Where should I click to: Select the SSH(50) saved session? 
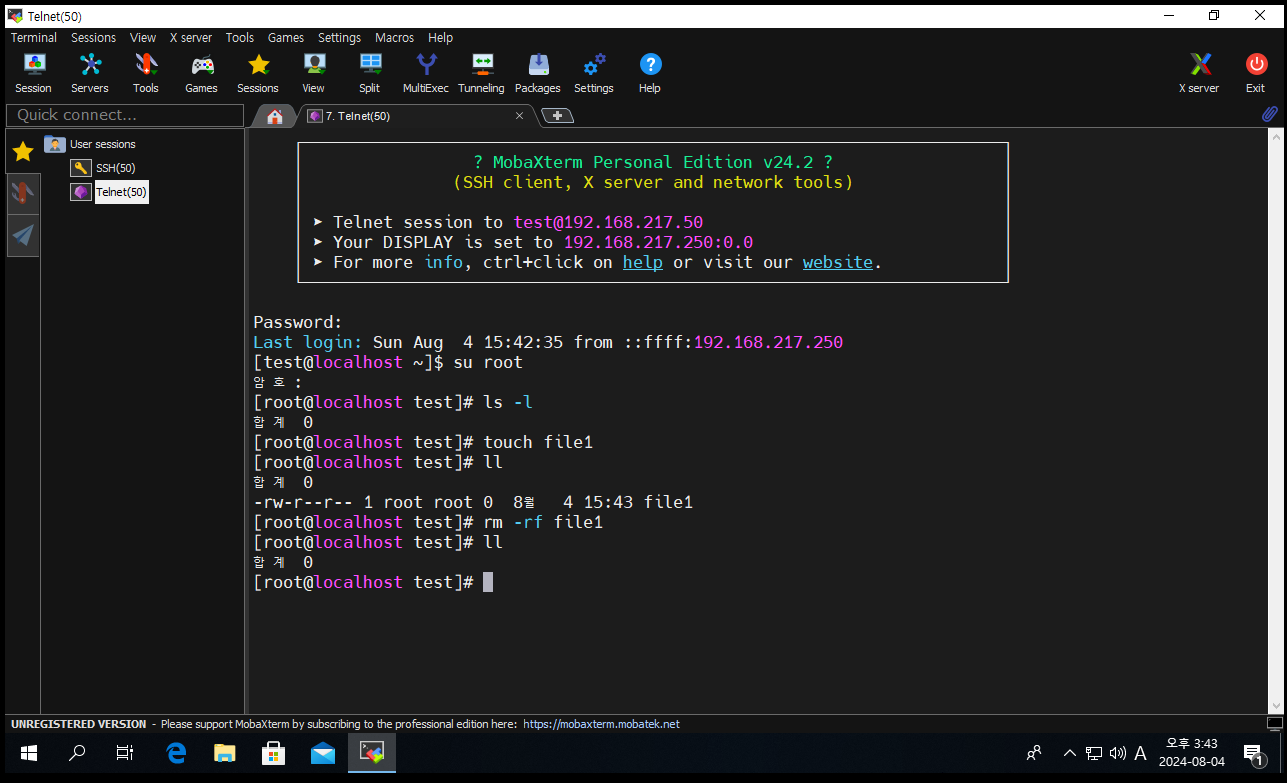pyautogui.click(x=104, y=168)
